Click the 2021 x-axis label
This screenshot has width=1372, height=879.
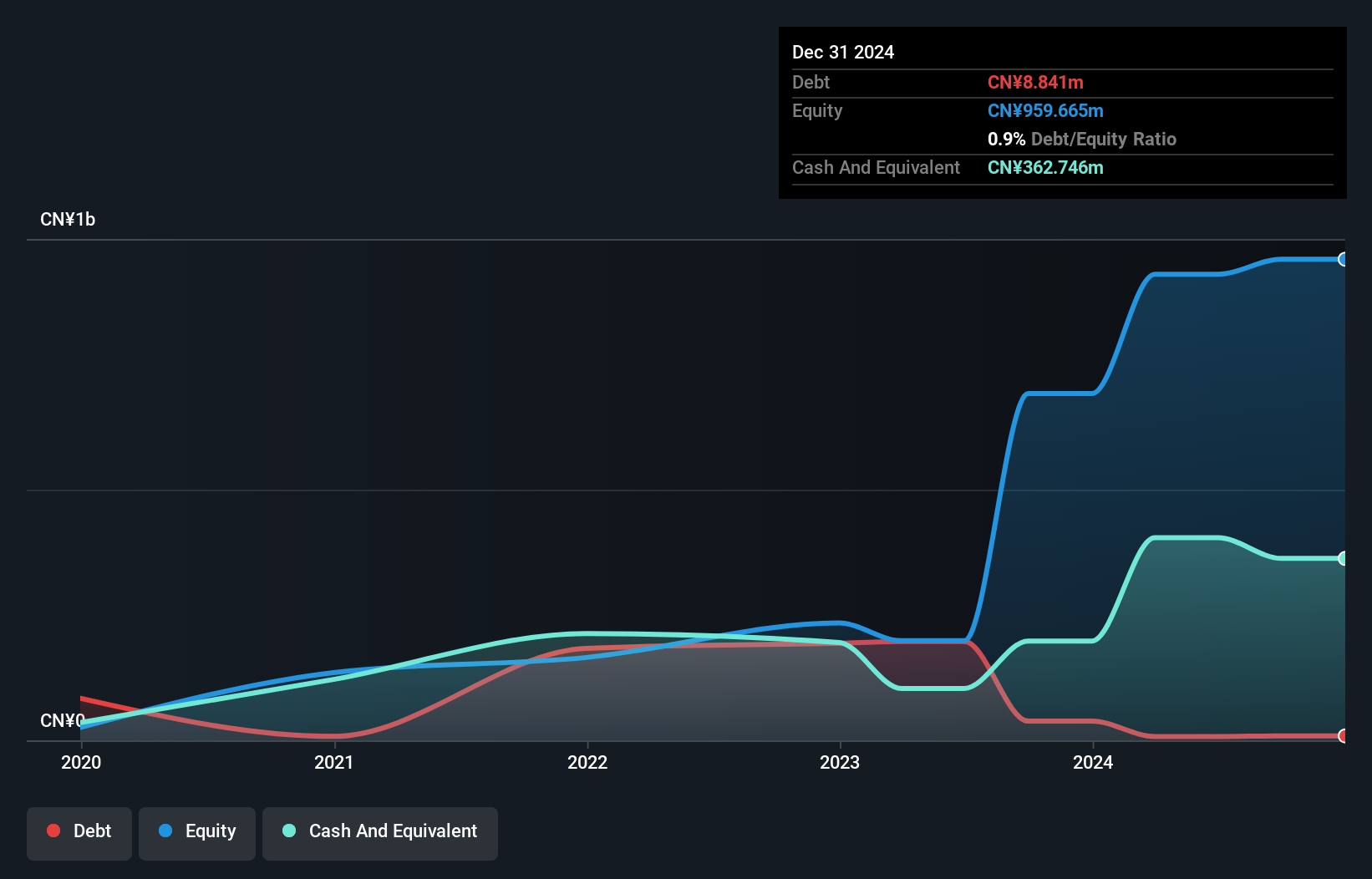pyautogui.click(x=334, y=762)
